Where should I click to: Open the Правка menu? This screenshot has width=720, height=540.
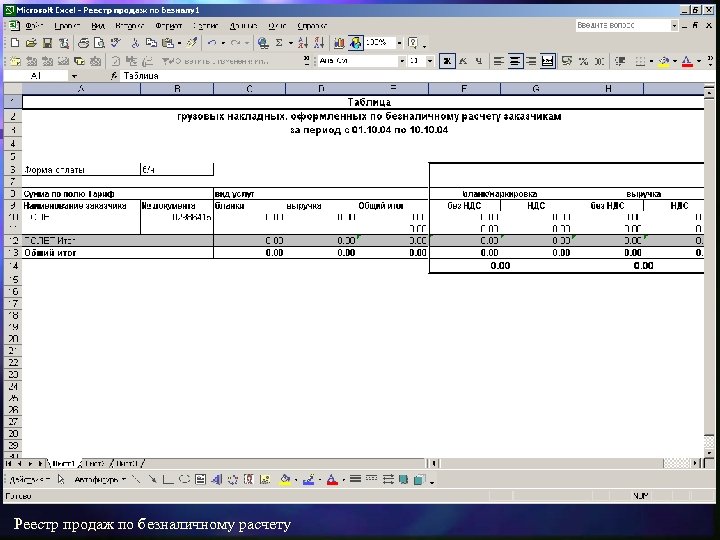pyautogui.click(x=67, y=26)
